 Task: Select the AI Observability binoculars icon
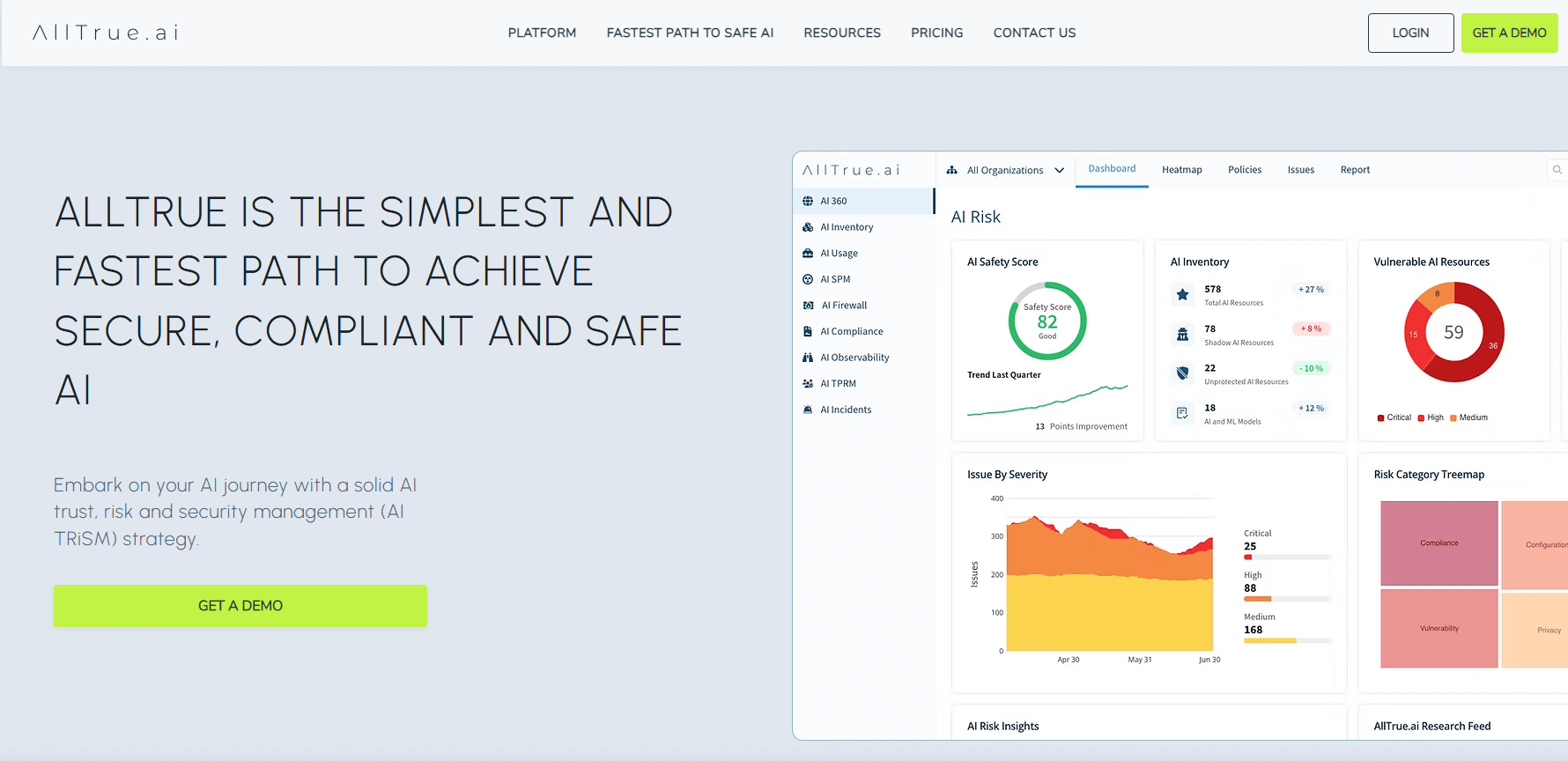(x=808, y=358)
